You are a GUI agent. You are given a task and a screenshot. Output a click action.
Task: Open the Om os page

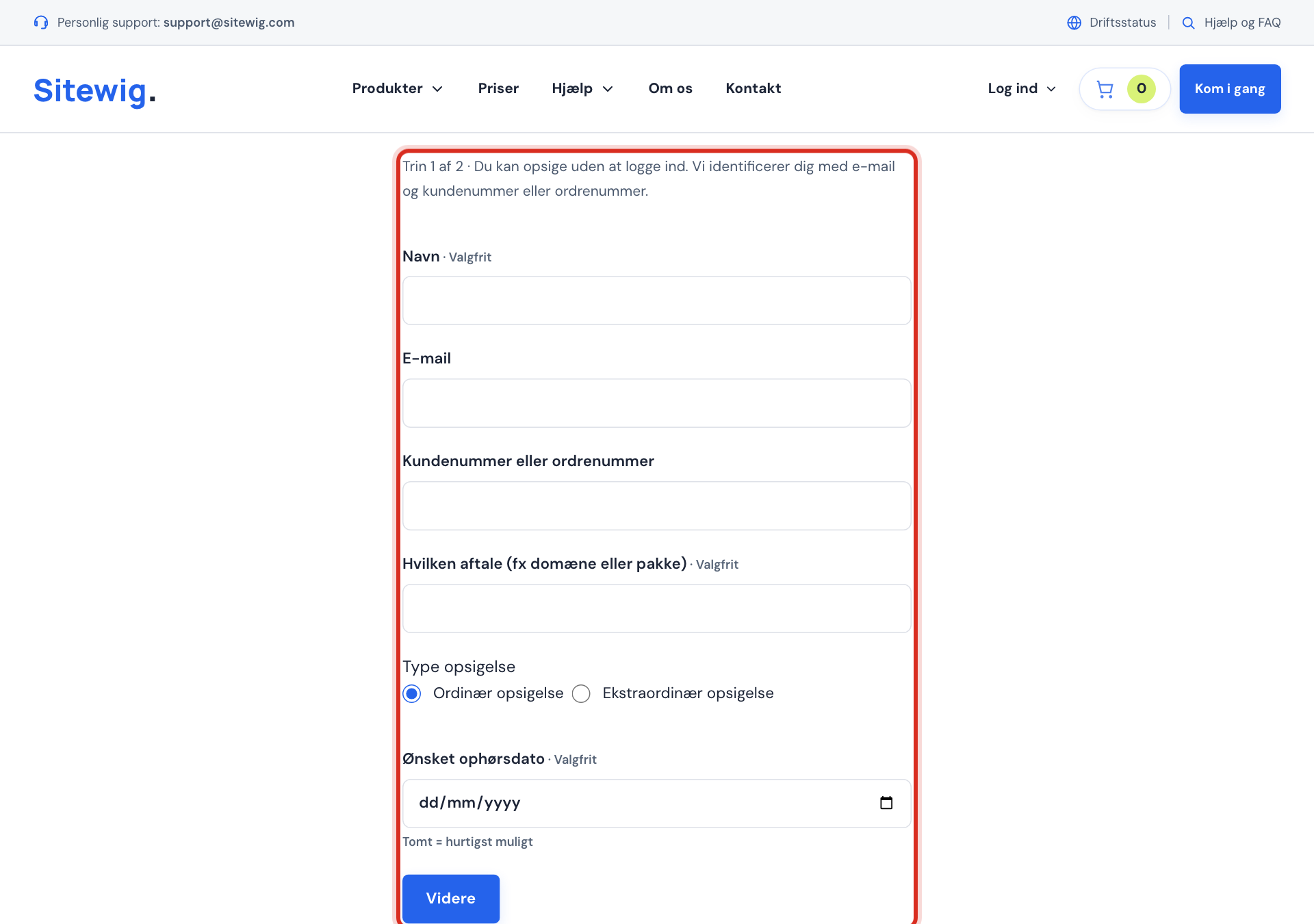click(x=671, y=88)
